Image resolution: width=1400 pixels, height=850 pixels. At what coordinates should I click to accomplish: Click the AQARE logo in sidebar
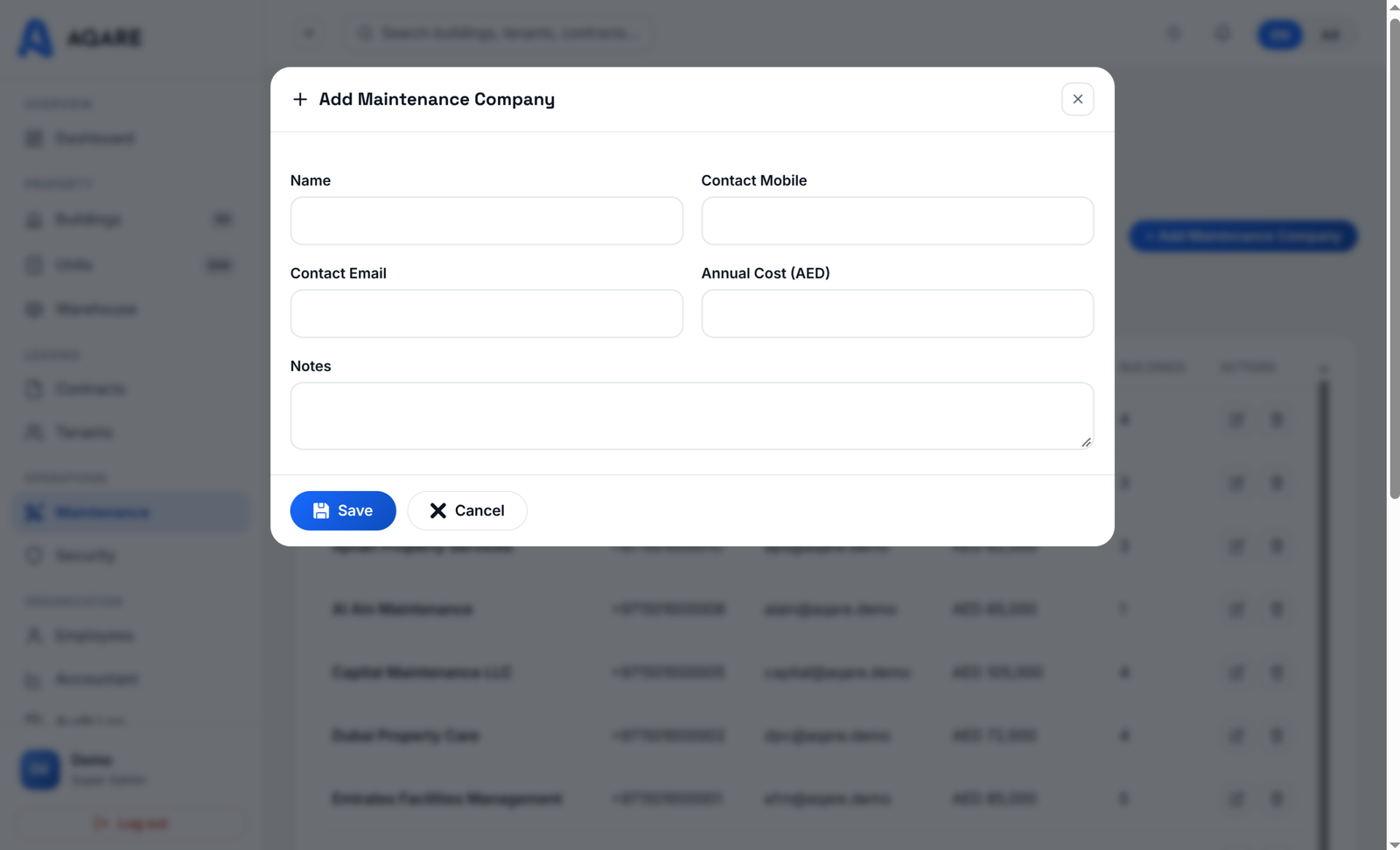point(80,39)
